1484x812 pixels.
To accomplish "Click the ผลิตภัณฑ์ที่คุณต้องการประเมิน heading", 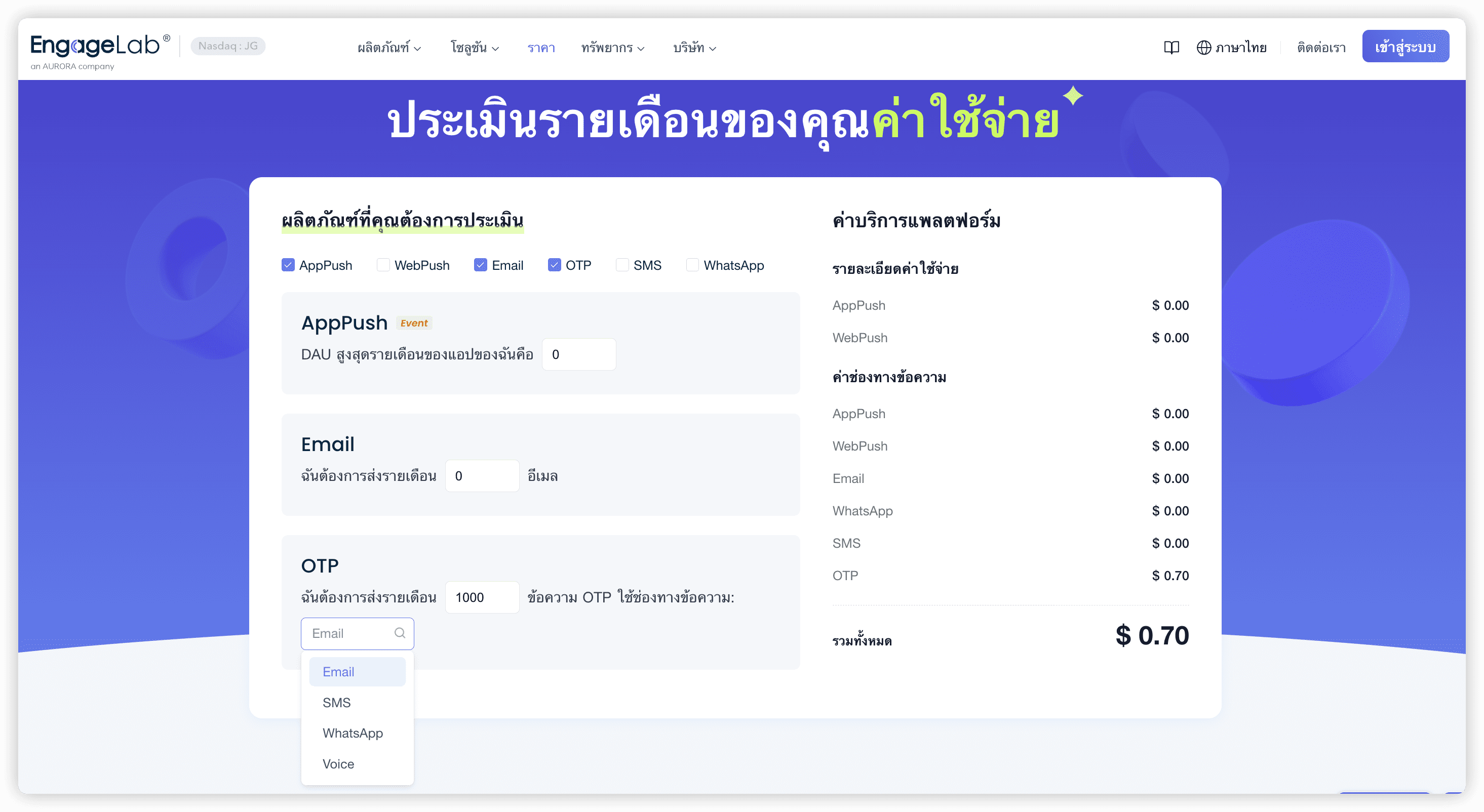I will click(403, 221).
